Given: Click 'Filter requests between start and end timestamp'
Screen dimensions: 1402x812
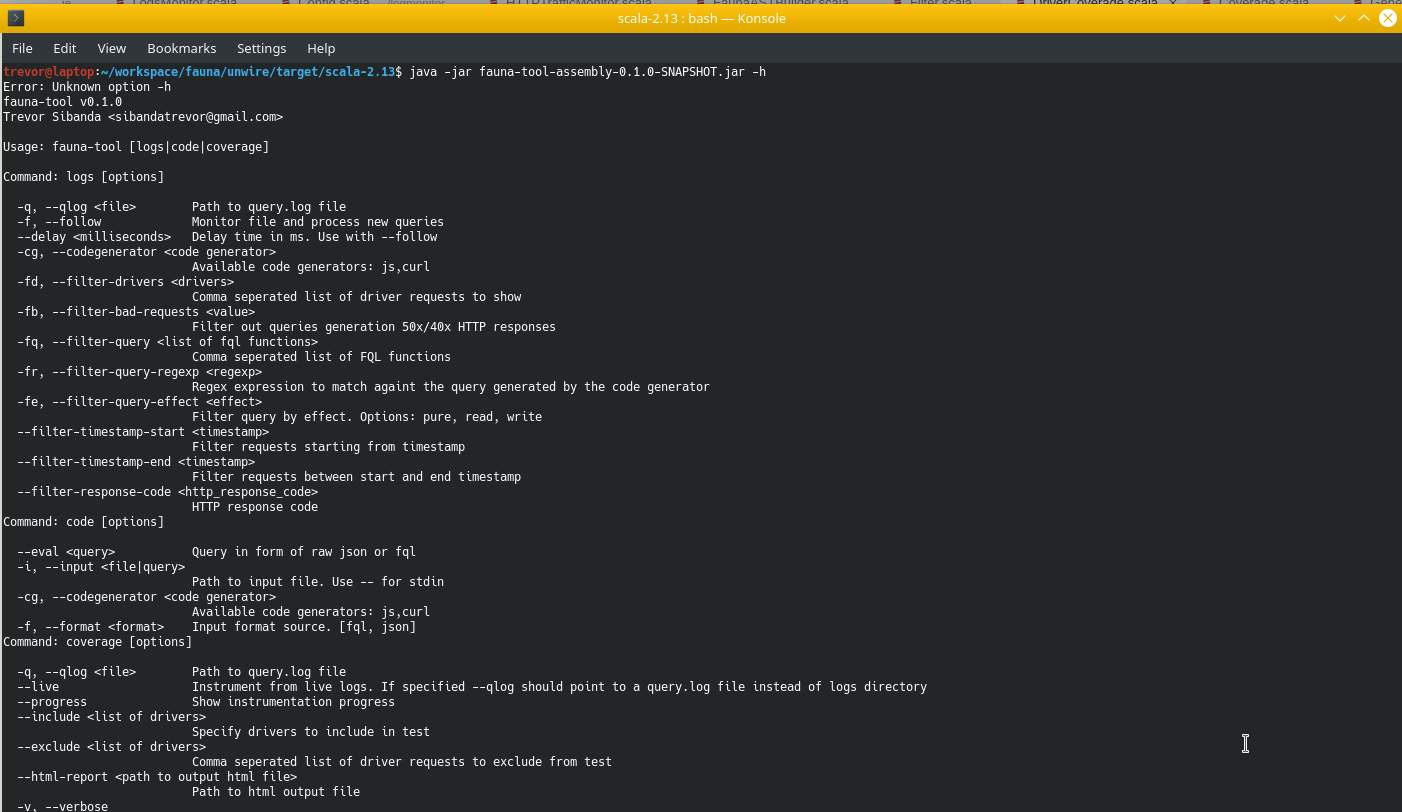Looking at the screenshot, I should pyautogui.click(x=357, y=477).
